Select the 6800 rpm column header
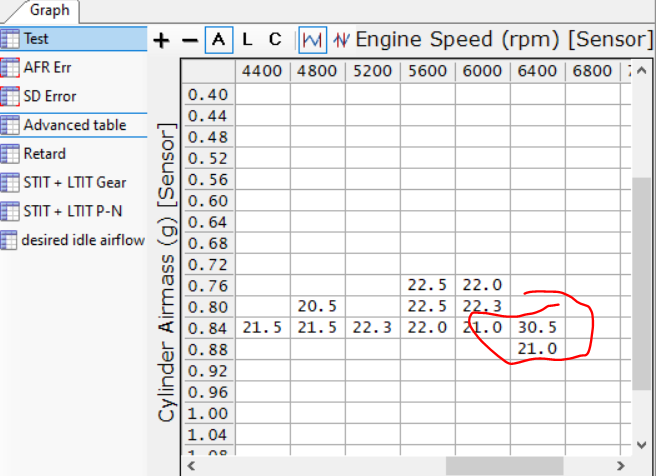656x476 pixels. click(x=592, y=71)
